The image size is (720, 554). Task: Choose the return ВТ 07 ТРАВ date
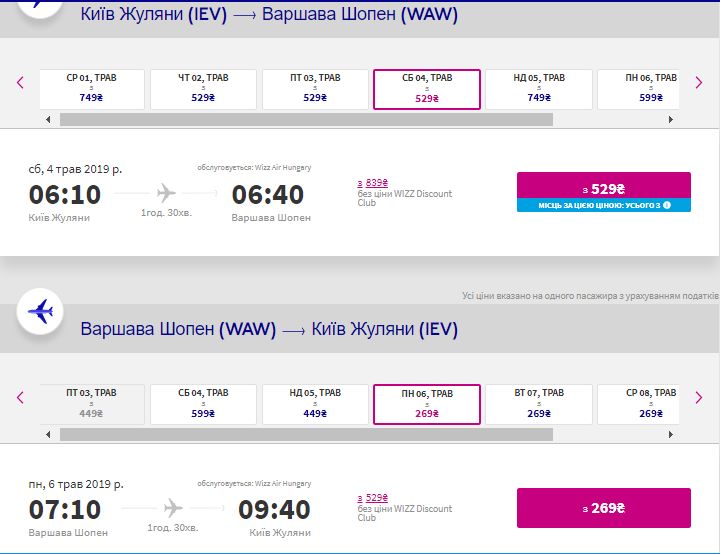pos(539,403)
